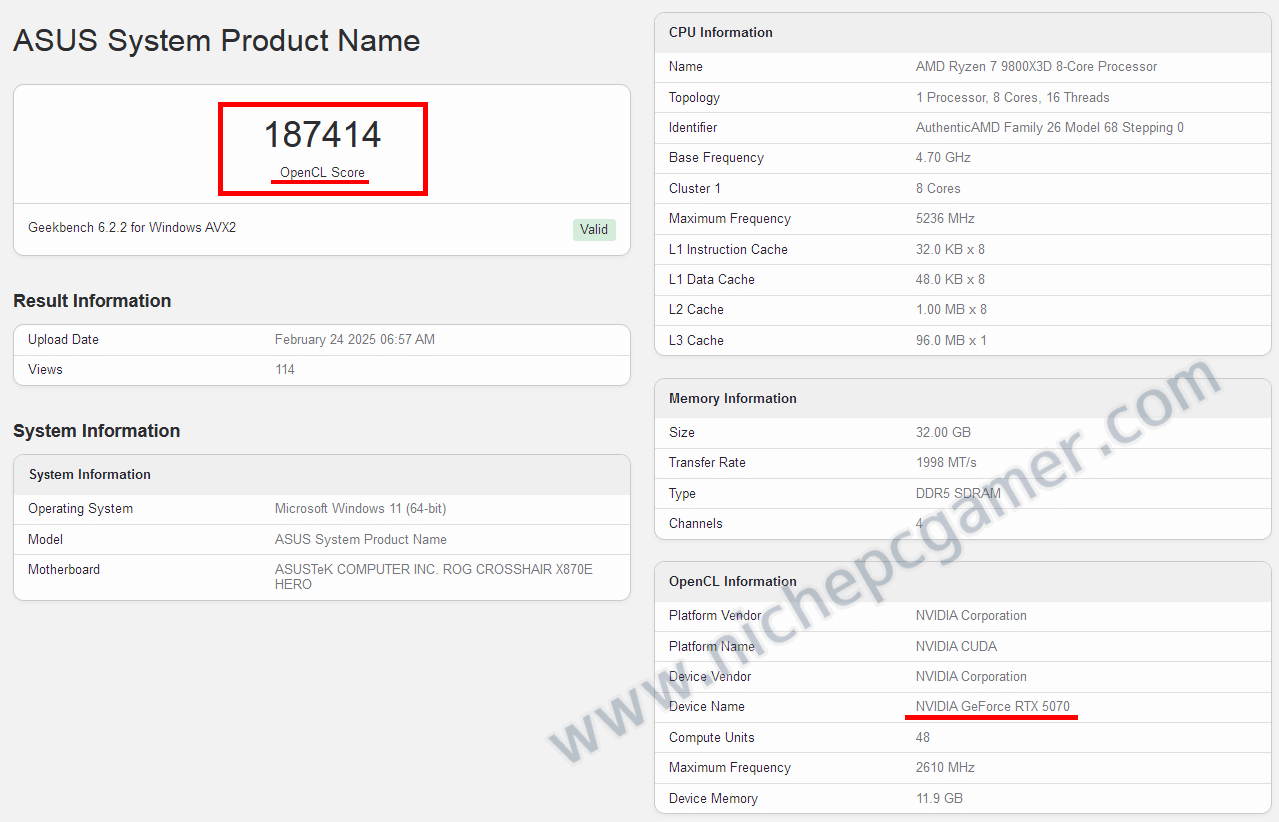Image resolution: width=1279 pixels, height=822 pixels.
Task: Click the Memory Information table header
Action: 733,398
